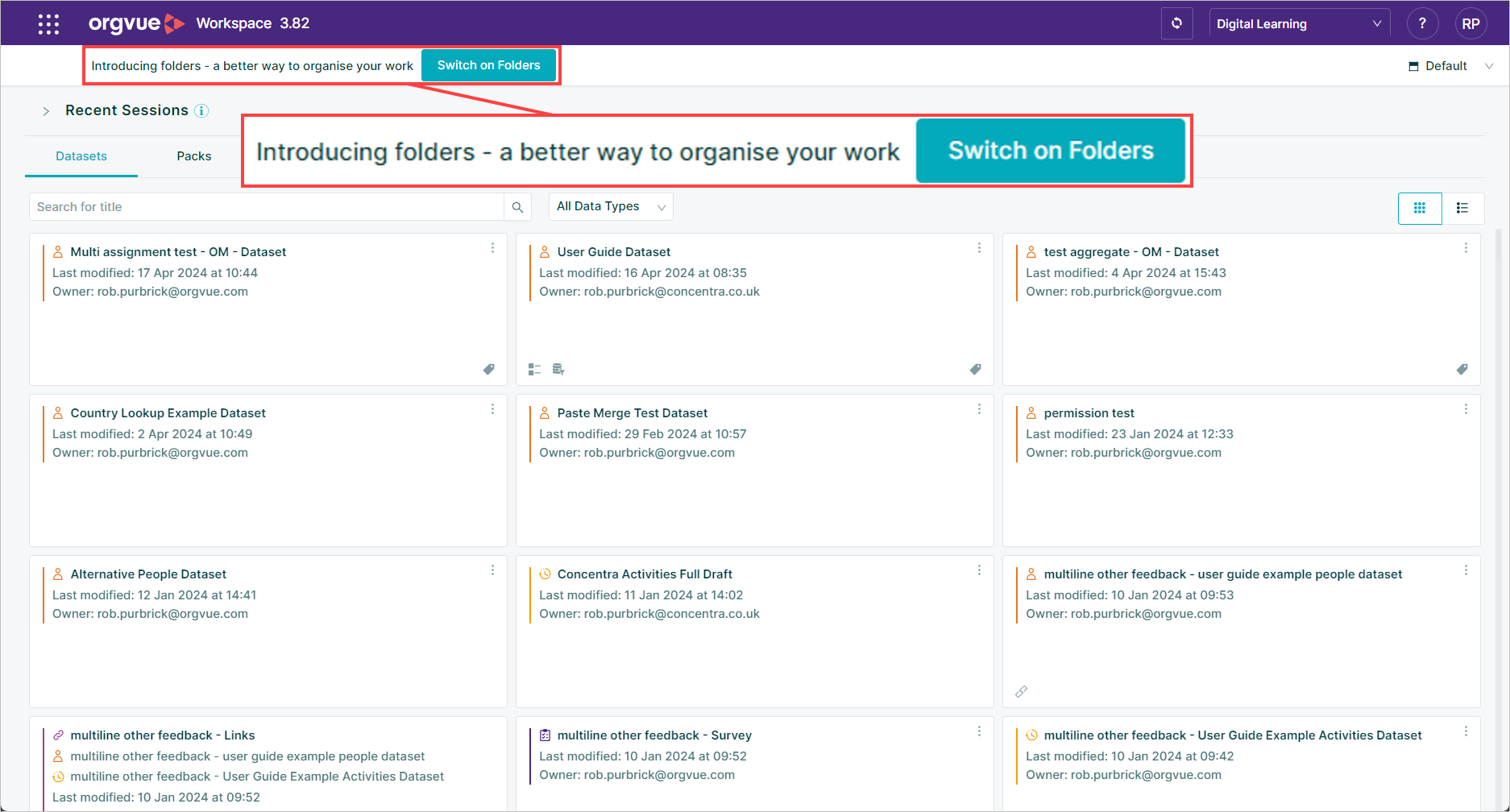1510x812 pixels.
Task: Open the help question mark icon
Action: pyautogui.click(x=1422, y=23)
